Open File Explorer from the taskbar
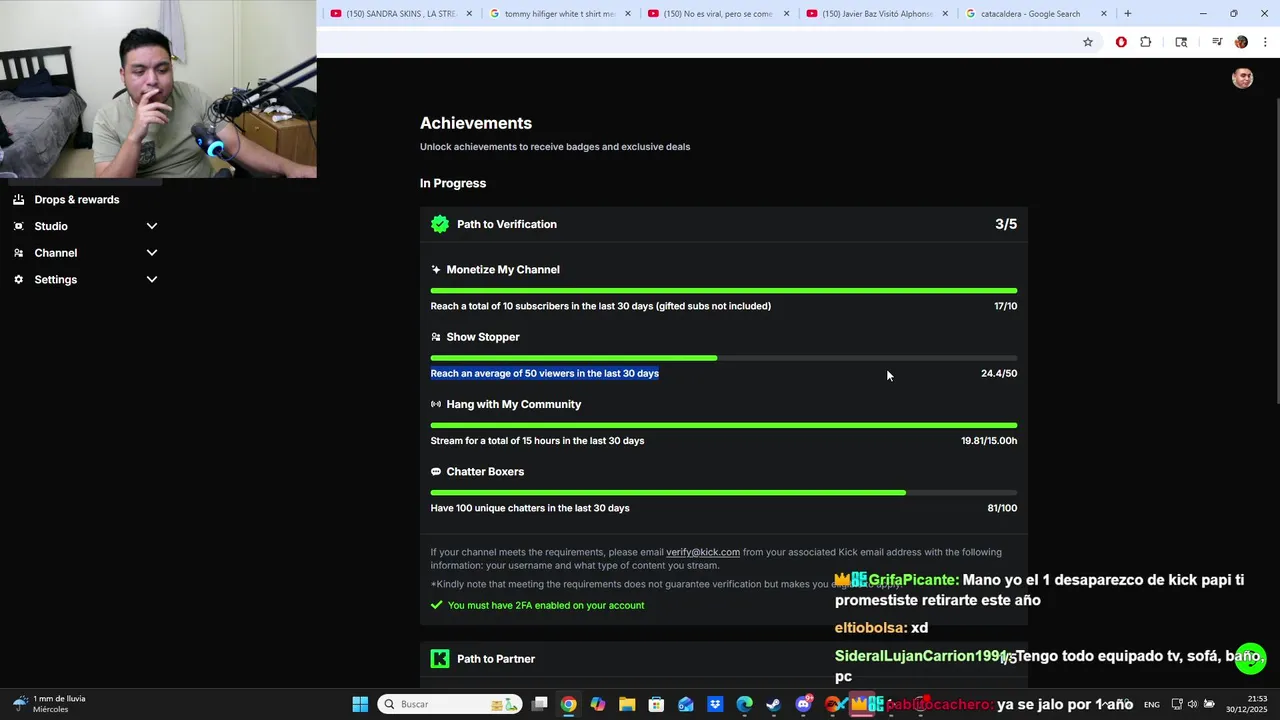1280x720 pixels. click(627, 704)
